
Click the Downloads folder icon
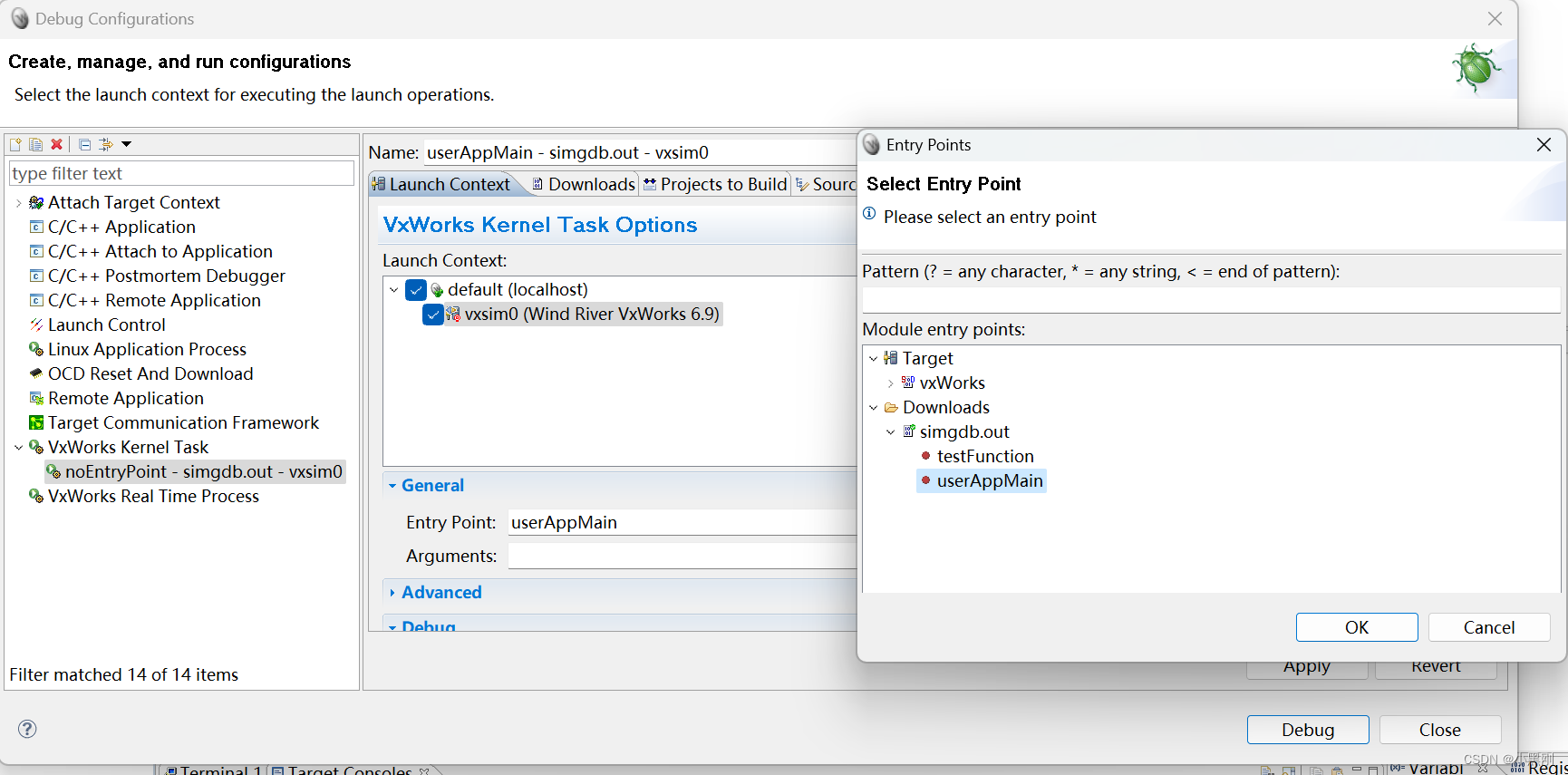tap(892, 408)
